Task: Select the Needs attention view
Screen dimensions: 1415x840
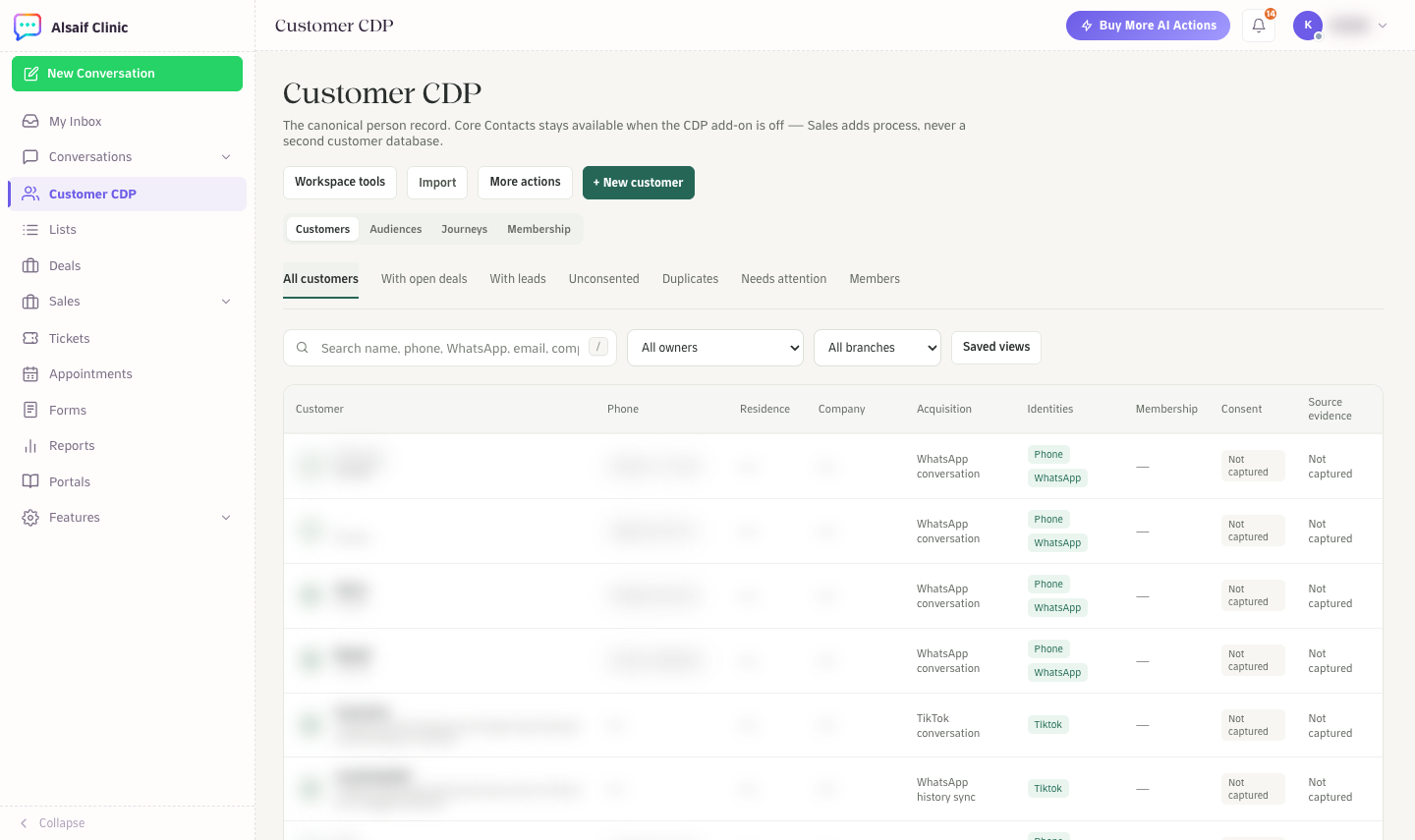Action: (x=784, y=279)
